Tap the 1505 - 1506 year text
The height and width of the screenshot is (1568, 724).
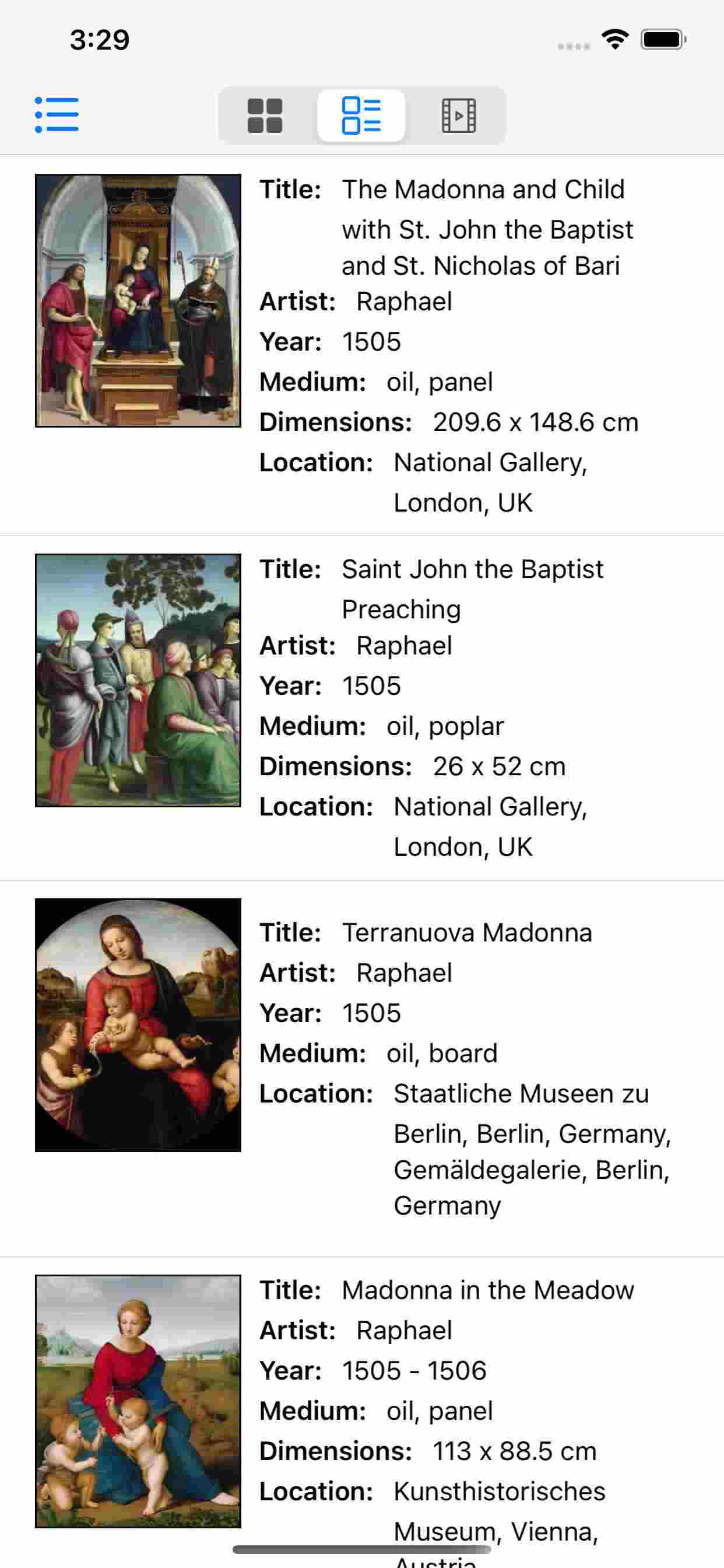(414, 1371)
